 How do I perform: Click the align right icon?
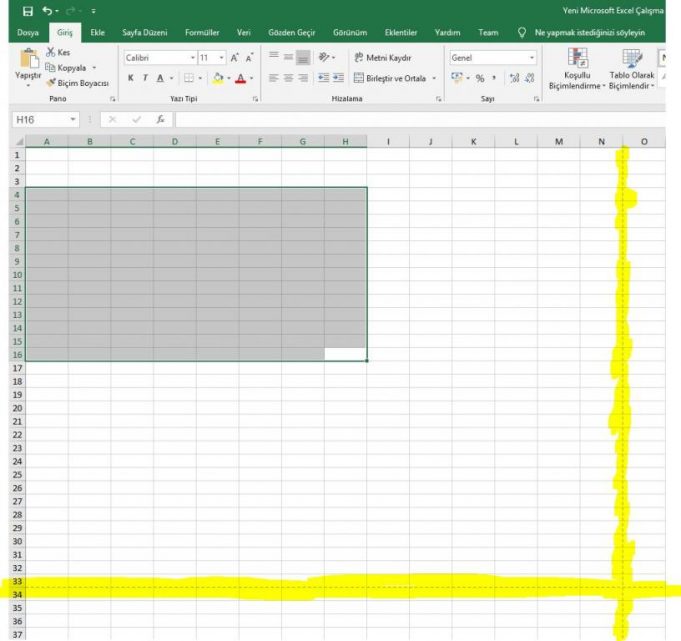pos(303,78)
